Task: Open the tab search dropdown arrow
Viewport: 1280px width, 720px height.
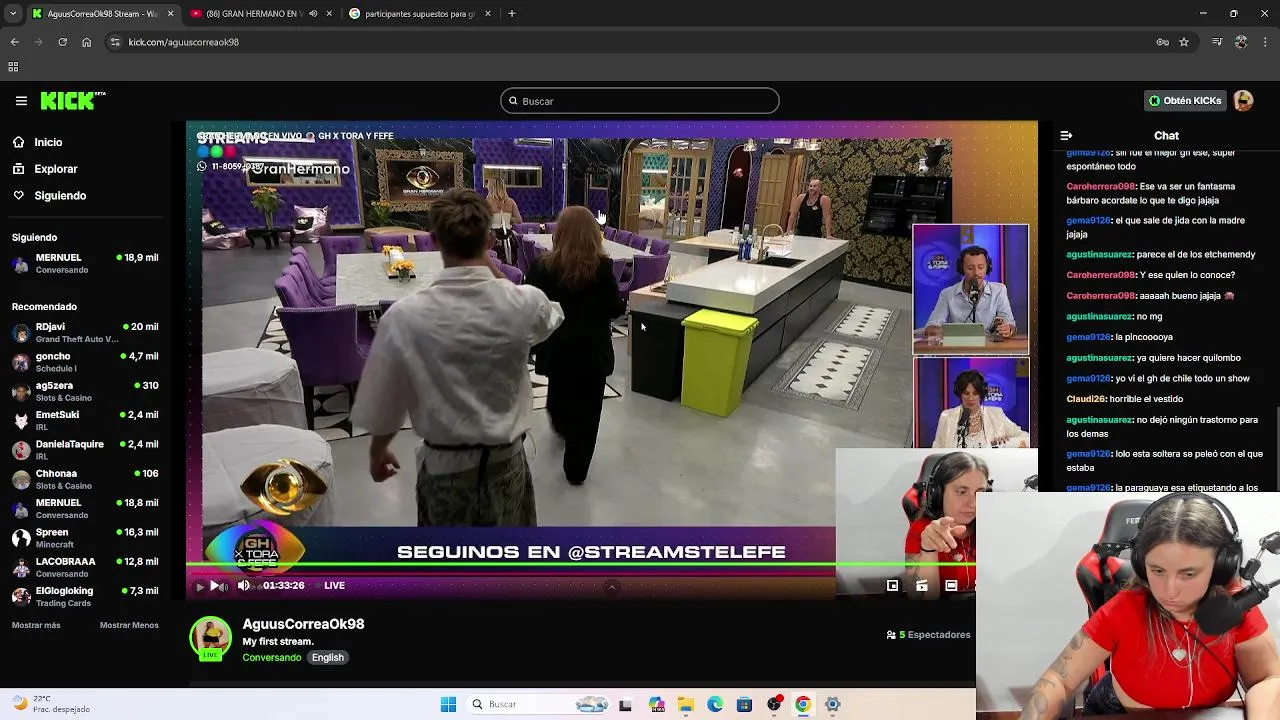Action: point(12,14)
